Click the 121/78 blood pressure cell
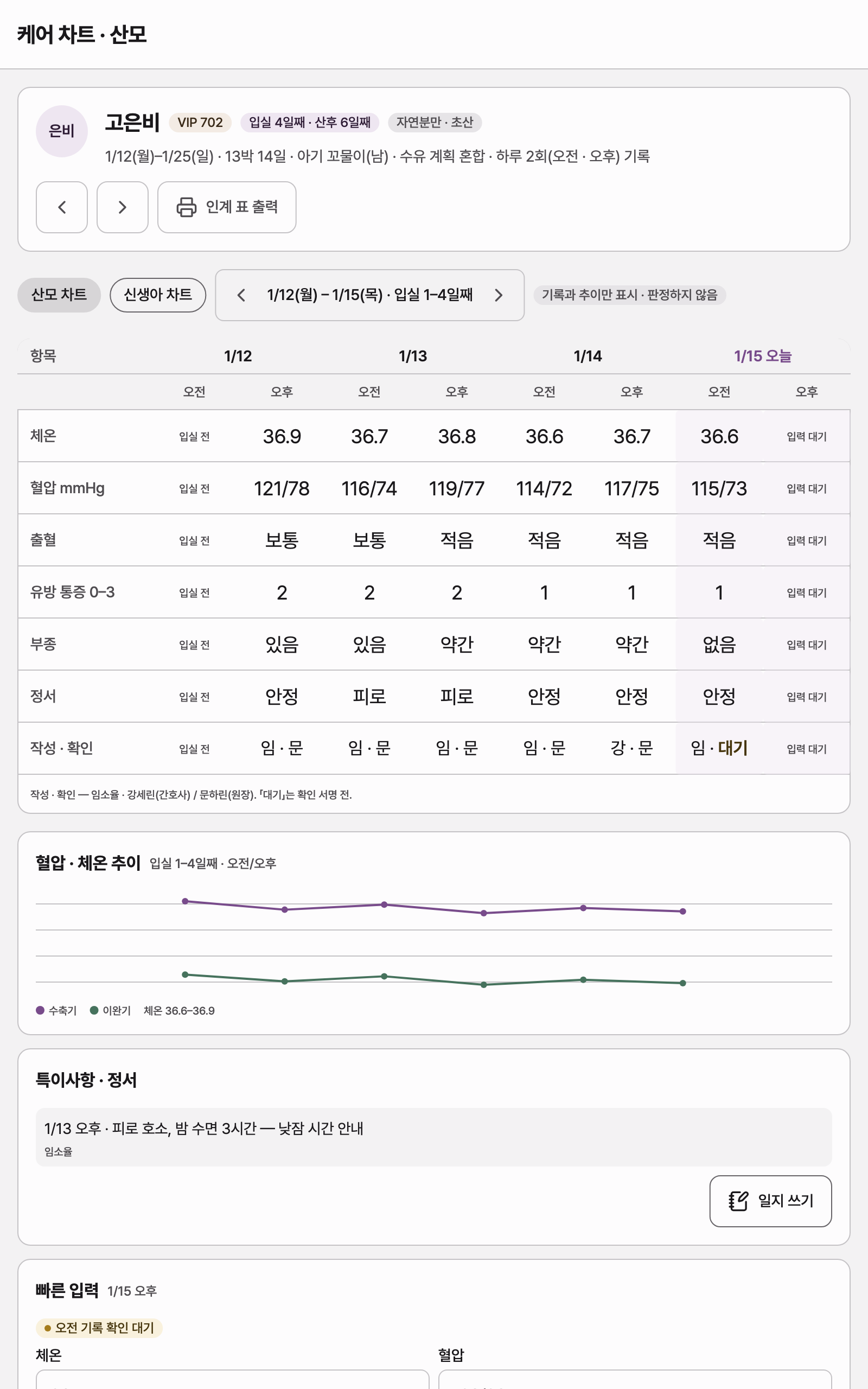Screen dimensions: 868x1389 [x=282, y=488]
